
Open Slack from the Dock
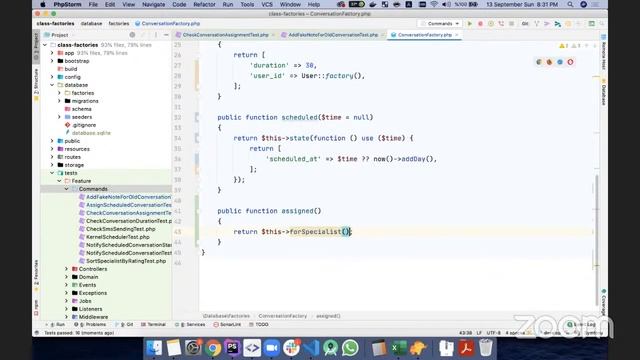coord(291,348)
